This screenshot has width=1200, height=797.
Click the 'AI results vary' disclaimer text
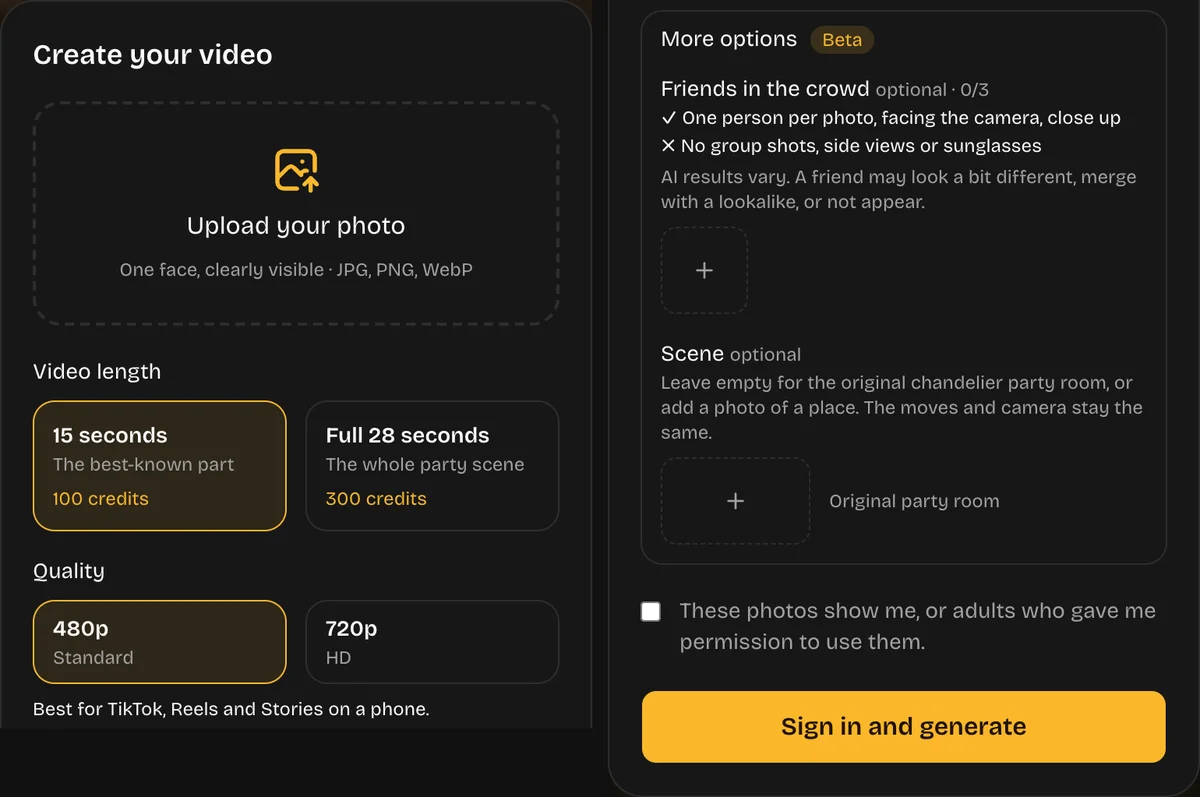tap(899, 189)
